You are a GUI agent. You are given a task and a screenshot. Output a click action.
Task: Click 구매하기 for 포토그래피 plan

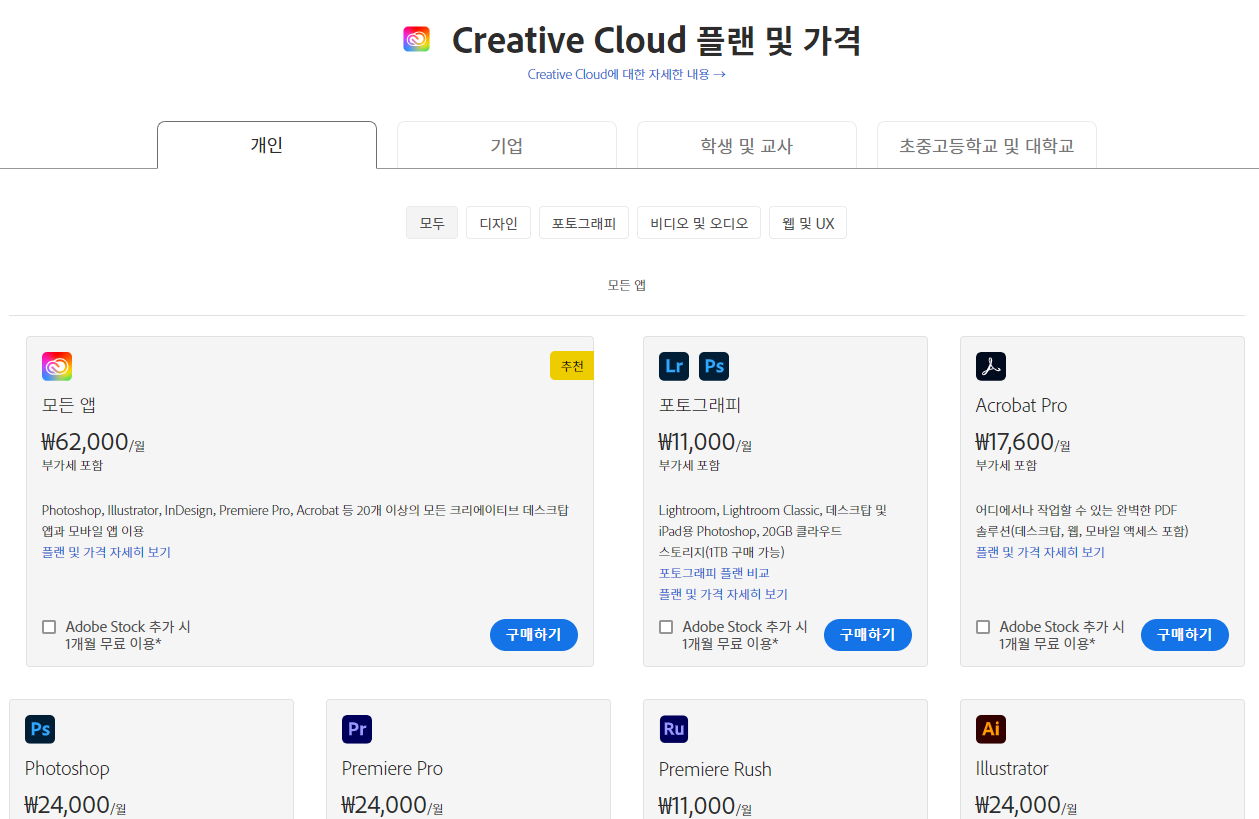pyautogui.click(x=868, y=635)
